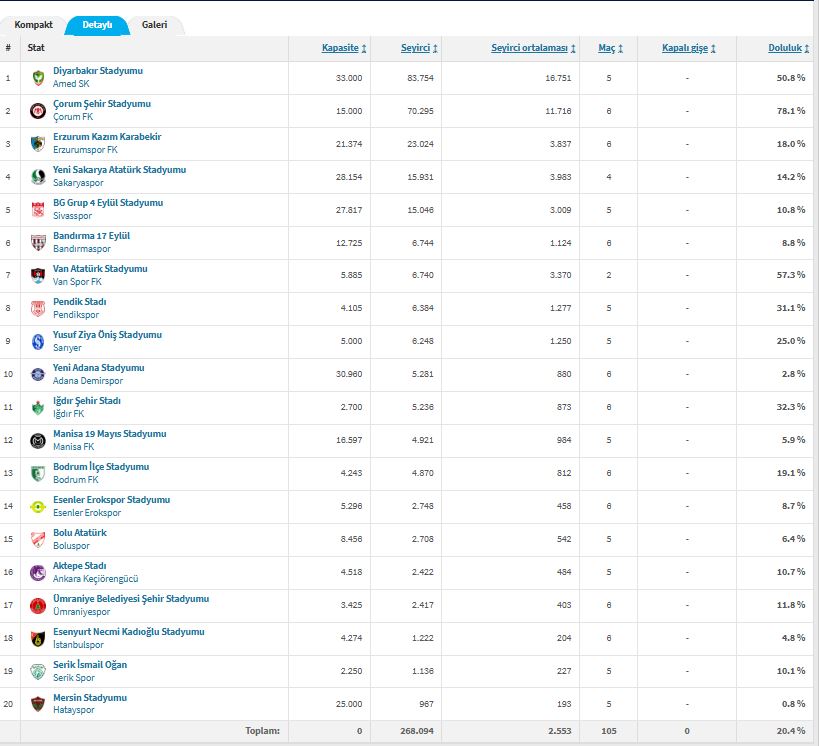This screenshot has width=819, height=746.
Task: Click the Çorum FK club logo
Action: [37, 111]
